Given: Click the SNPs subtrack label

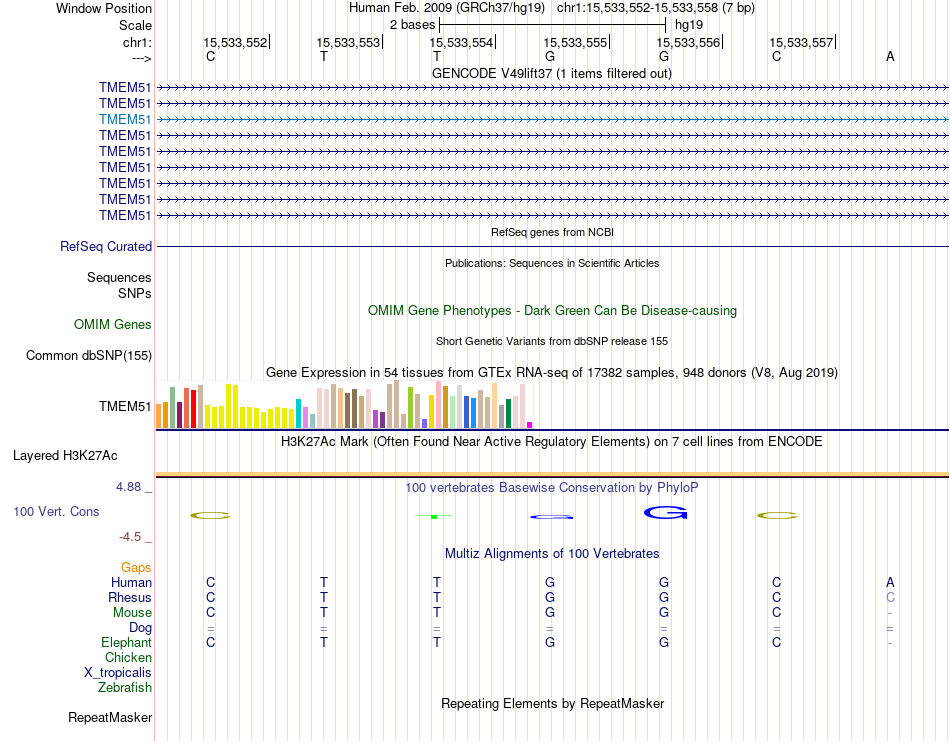Looking at the screenshot, I should tap(135, 293).
